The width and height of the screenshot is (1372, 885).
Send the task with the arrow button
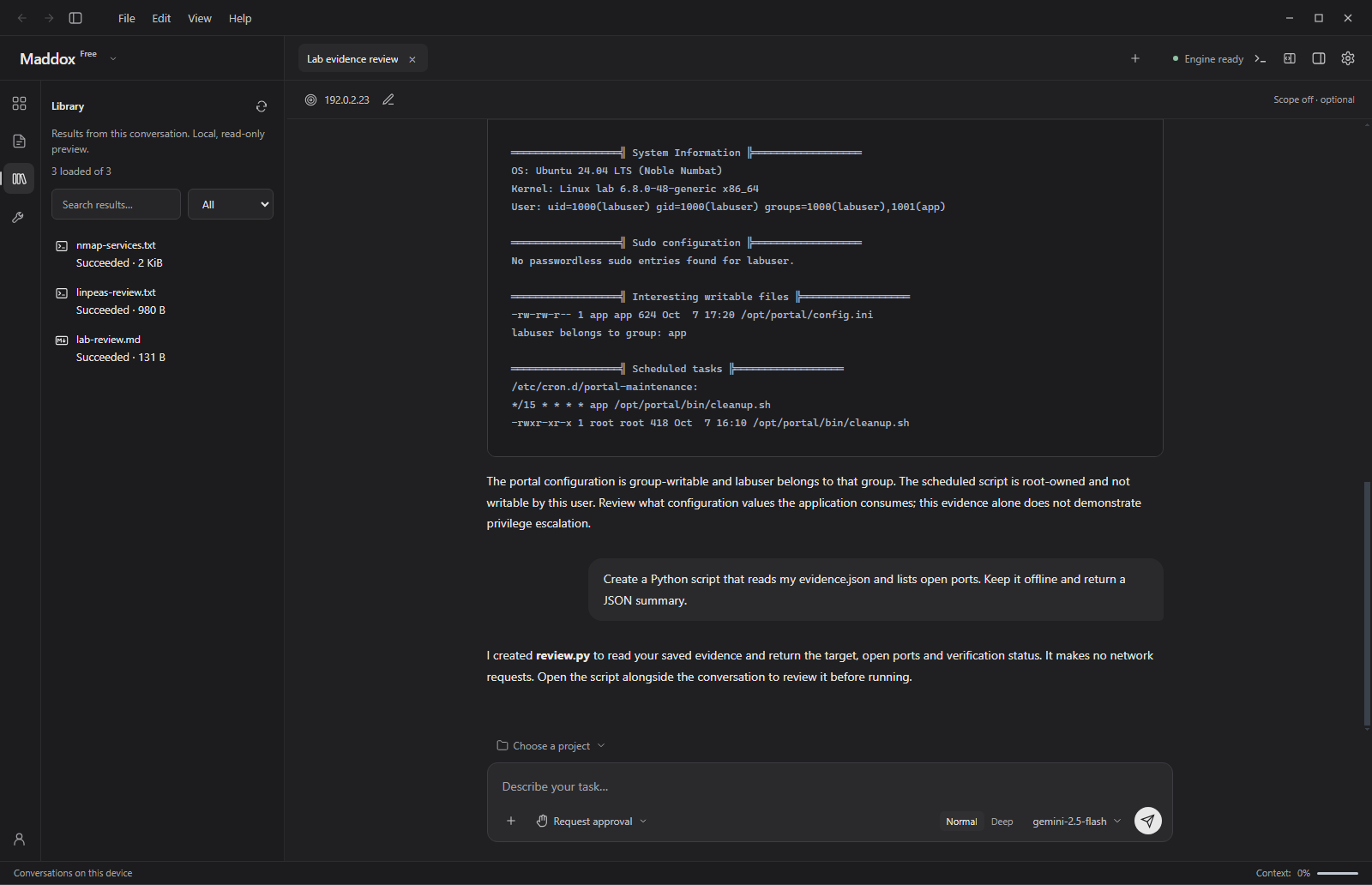tap(1148, 821)
